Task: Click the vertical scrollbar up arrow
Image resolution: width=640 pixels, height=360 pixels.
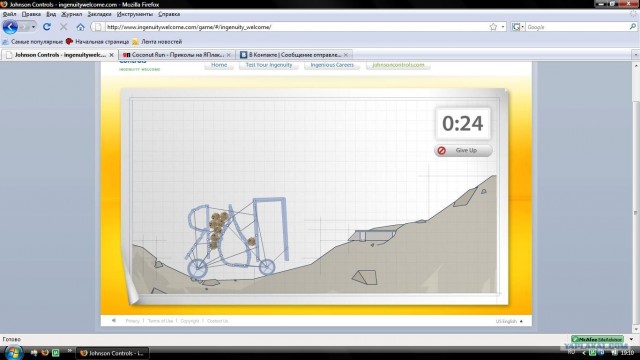Action: pyautogui.click(x=636, y=66)
